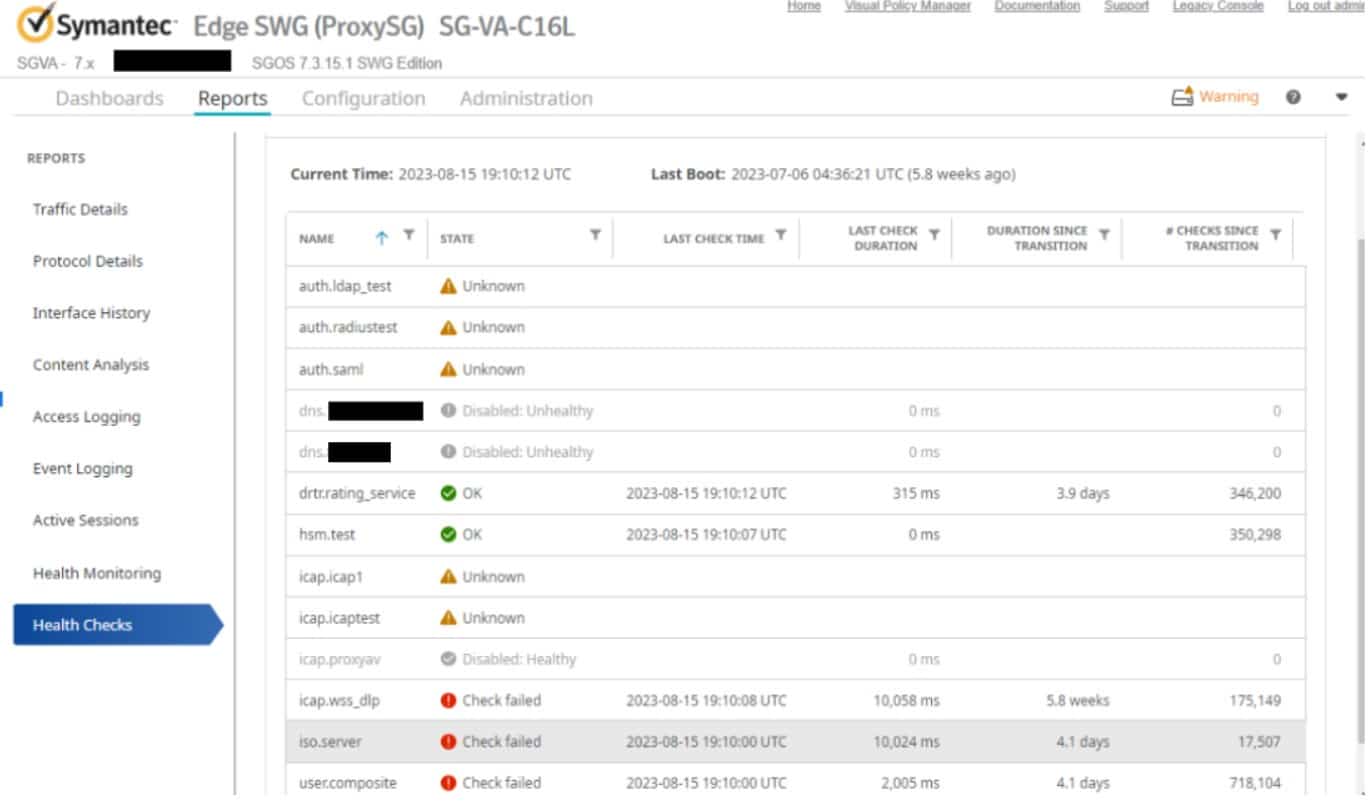Click the warning icon for icap.icaptest
The height and width of the screenshot is (806, 1370).
[448, 618]
